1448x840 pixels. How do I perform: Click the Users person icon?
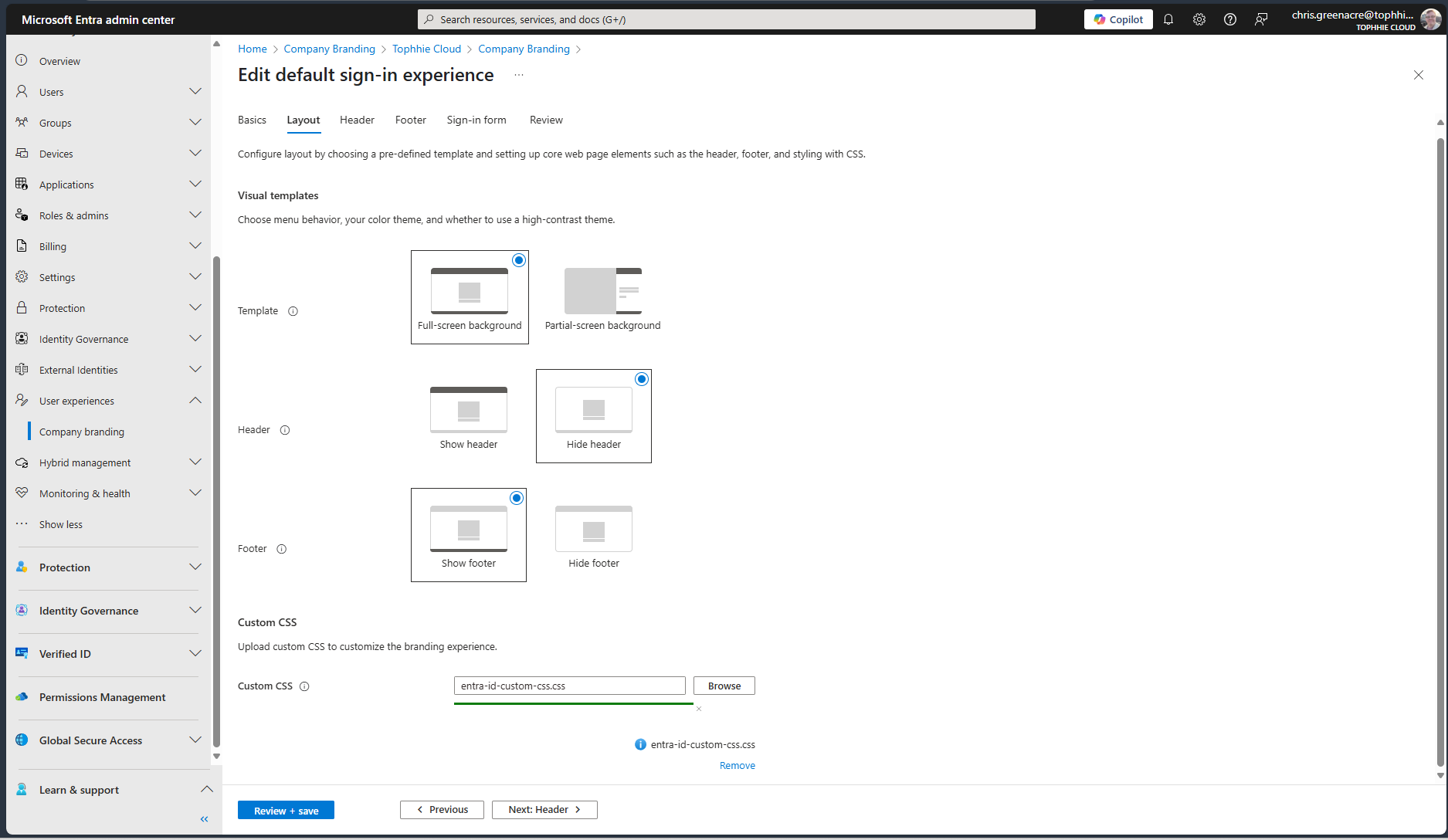[x=22, y=91]
